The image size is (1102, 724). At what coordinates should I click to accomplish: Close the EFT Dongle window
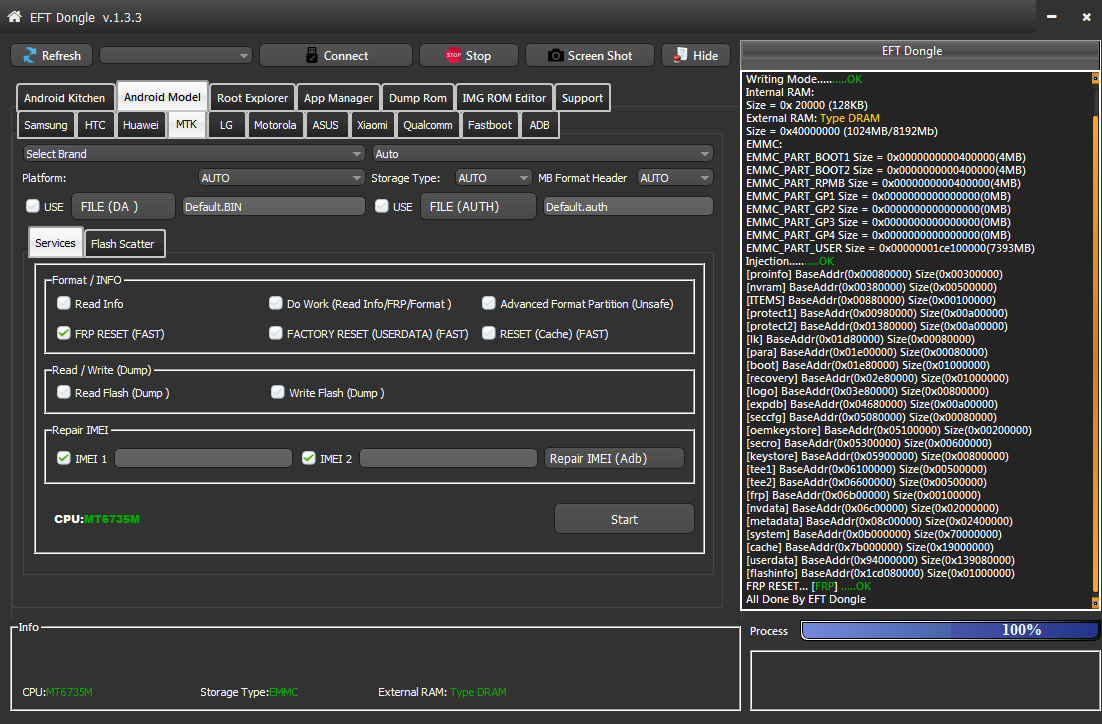pos(1086,17)
